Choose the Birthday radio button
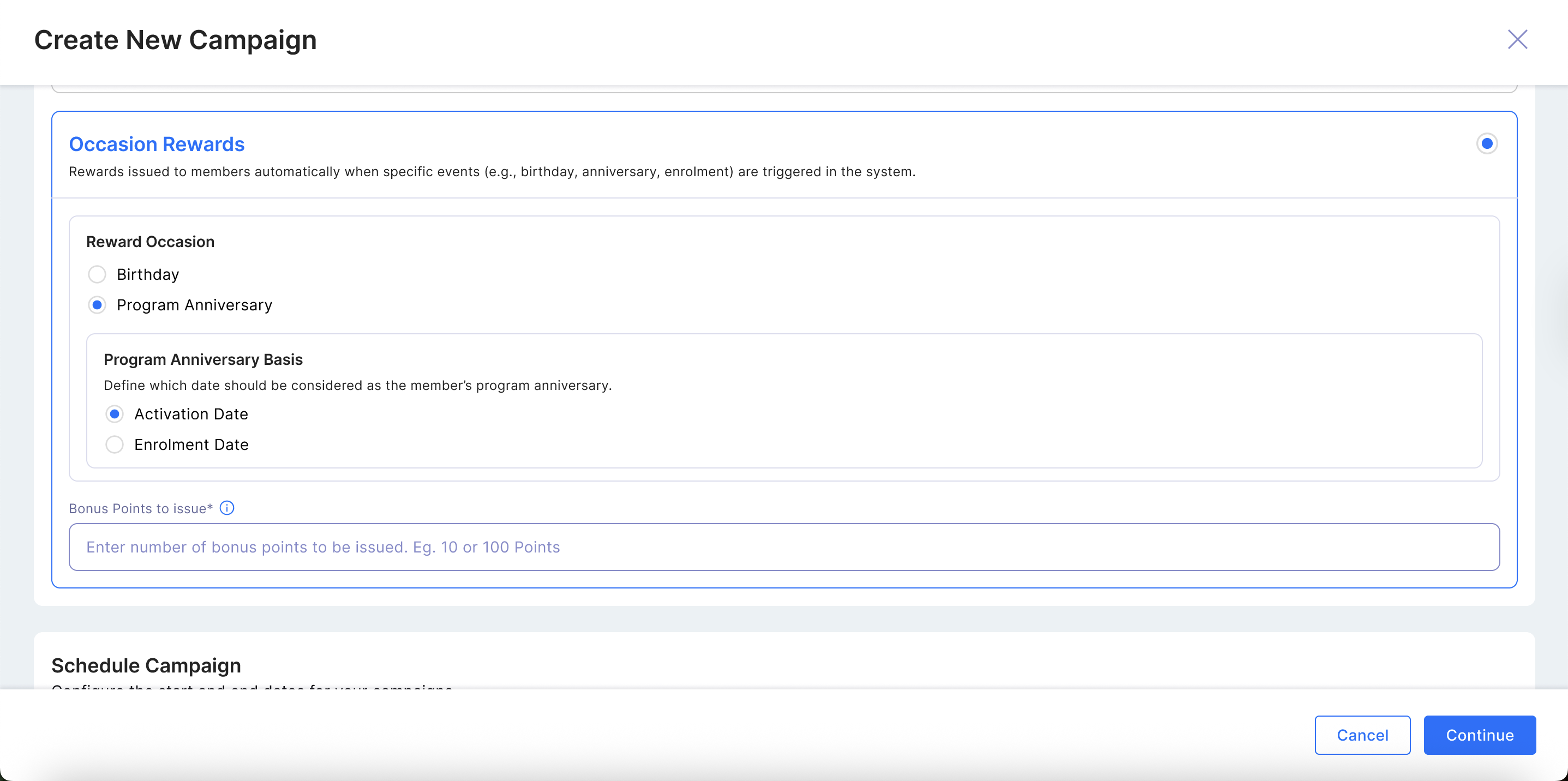The width and height of the screenshot is (1568, 781). coord(97,274)
